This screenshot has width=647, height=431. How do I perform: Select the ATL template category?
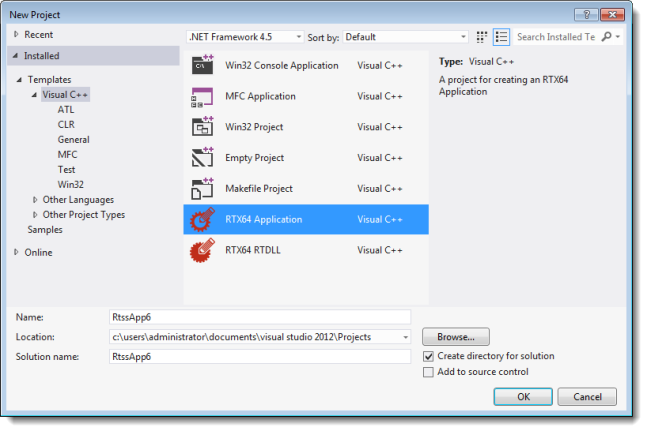pyautogui.click(x=66, y=110)
